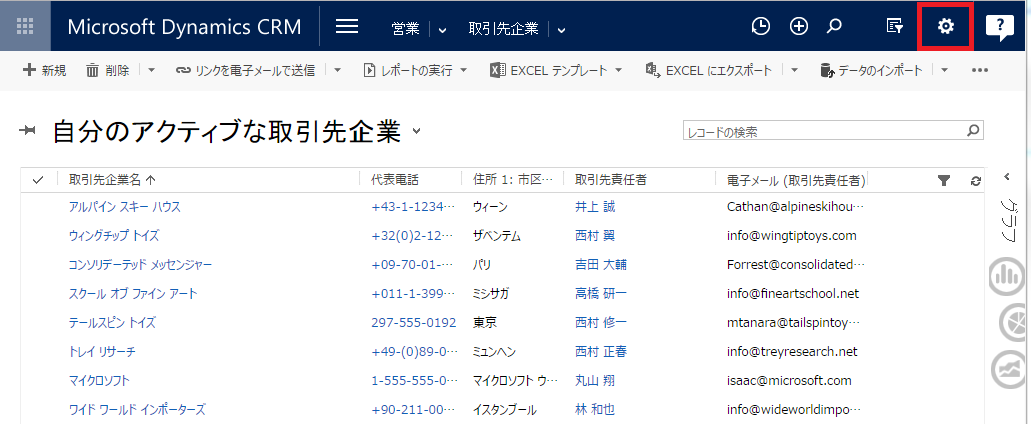Open ウィングチップ トイズ account
The image size is (1031, 424).
(x=114, y=235)
